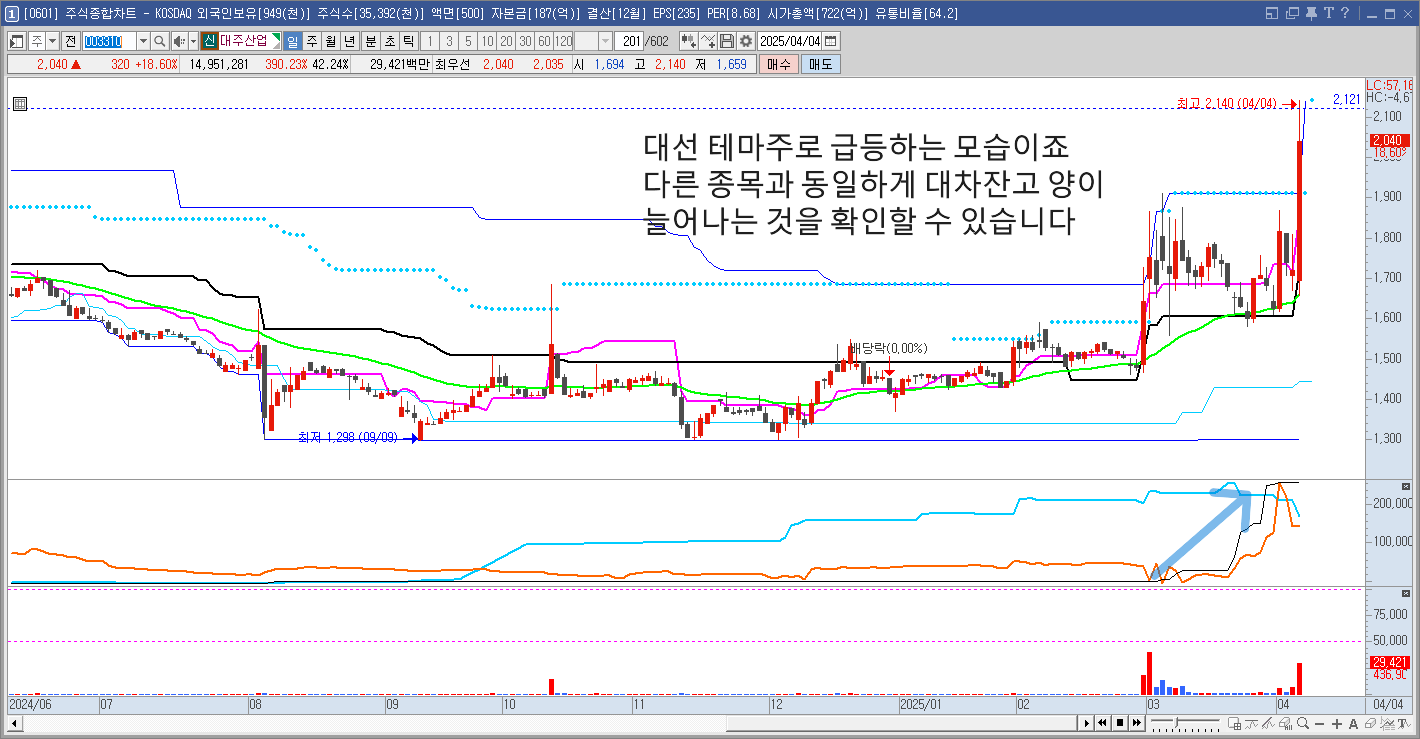Click the chart line tool icon before save
This screenshot has width=1420, height=739.
[x=708, y=41]
